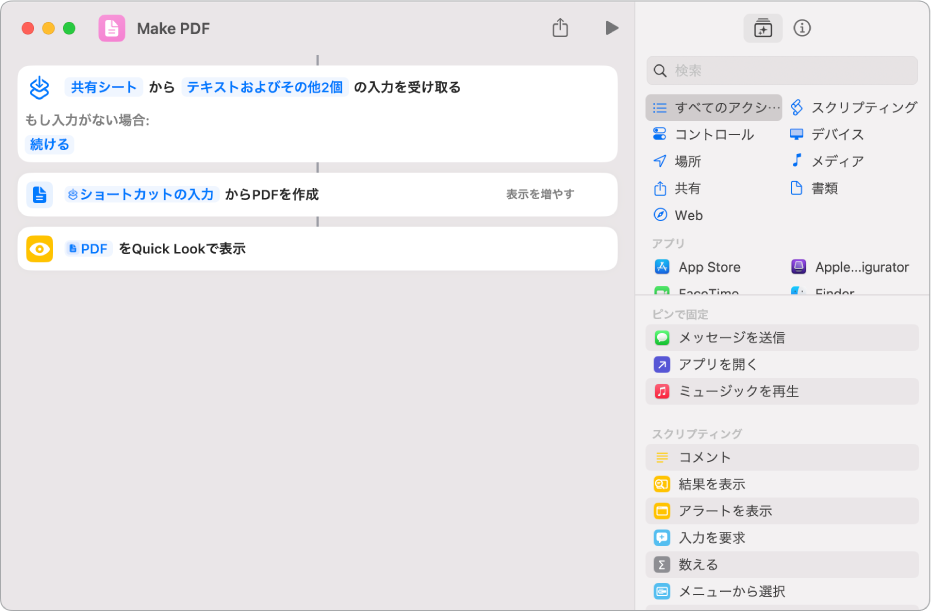The width and height of the screenshot is (931, 612).
Task: Select コントロール category
Action: point(704,134)
